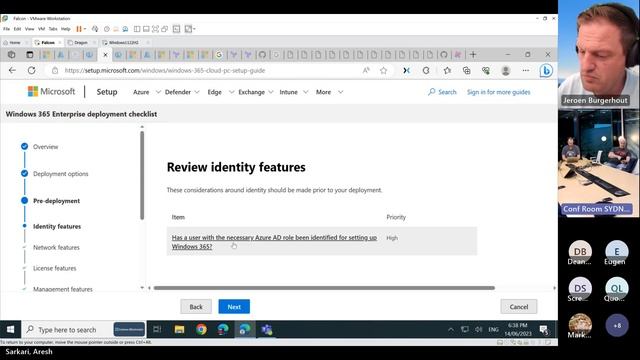Select Identity features sub-step
The width and height of the screenshot is (640, 360).
pos(57,226)
